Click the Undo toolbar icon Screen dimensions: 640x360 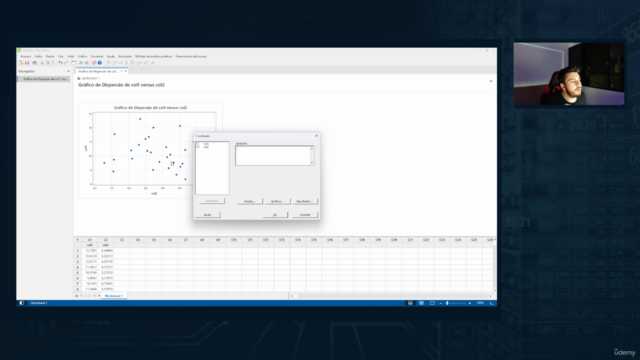click(x=60, y=63)
